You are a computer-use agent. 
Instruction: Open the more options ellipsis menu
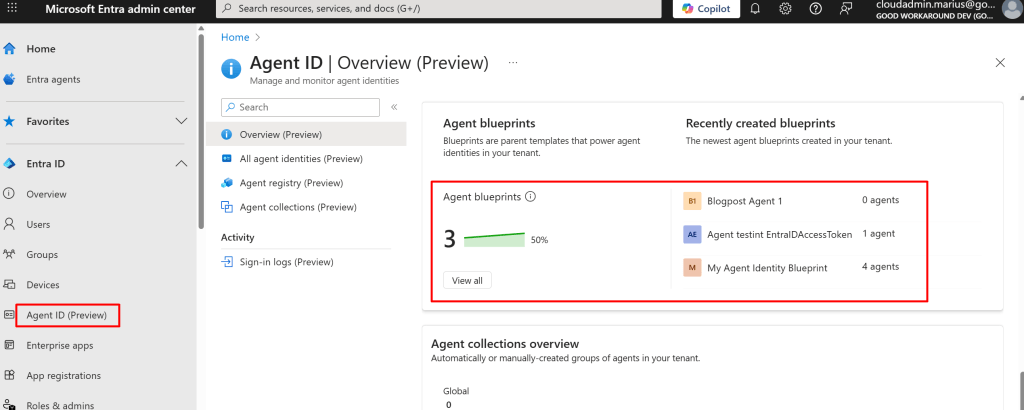(514, 63)
